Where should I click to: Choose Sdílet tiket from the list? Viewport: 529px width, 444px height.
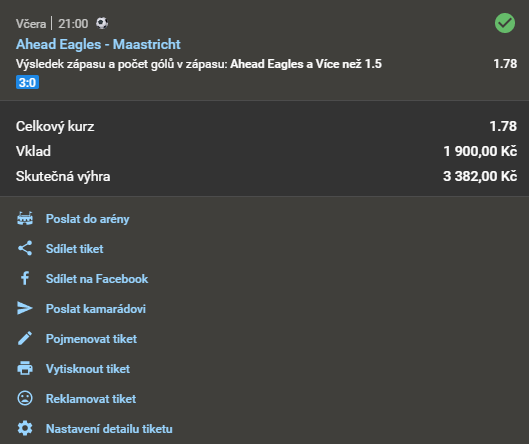[x=75, y=249]
